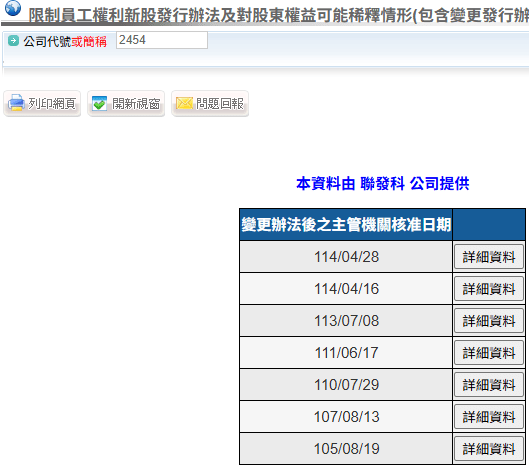Screen dimensions: 529x469
Task: Click the printer icon on 列印網頁
Action: [16, 103]
